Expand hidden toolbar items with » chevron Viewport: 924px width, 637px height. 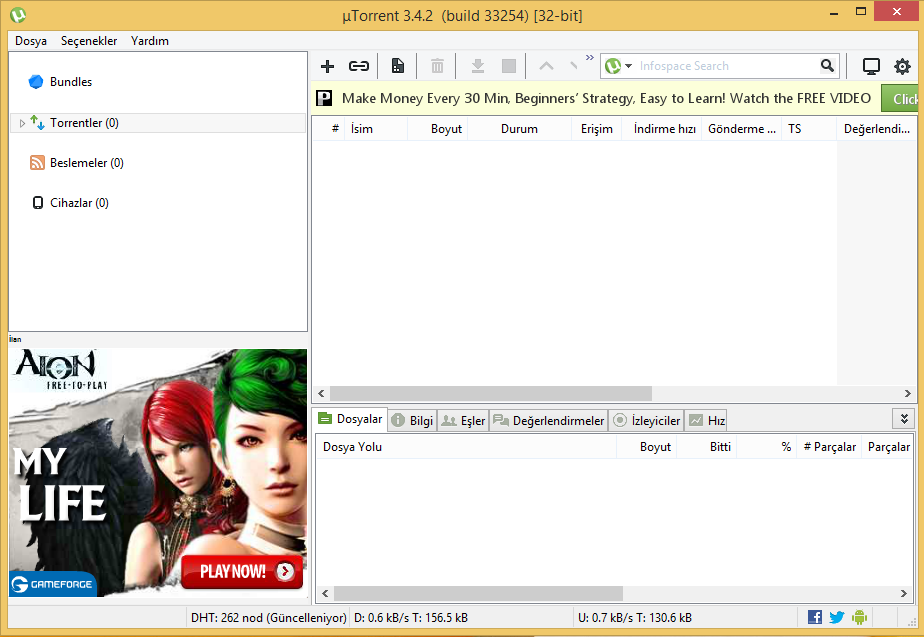click(590, 58)
